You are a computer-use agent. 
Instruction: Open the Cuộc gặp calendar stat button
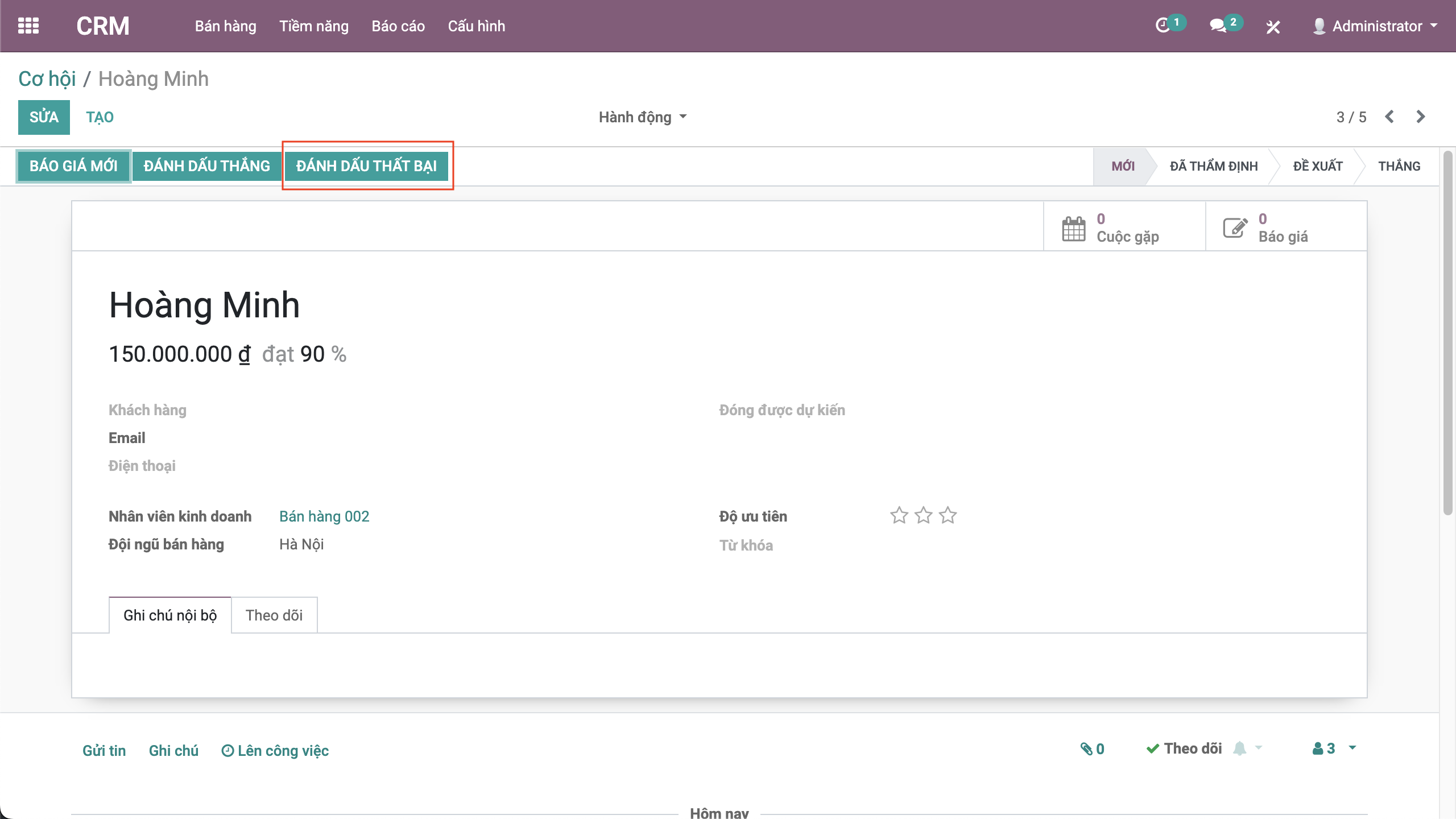click(1124, 227)
